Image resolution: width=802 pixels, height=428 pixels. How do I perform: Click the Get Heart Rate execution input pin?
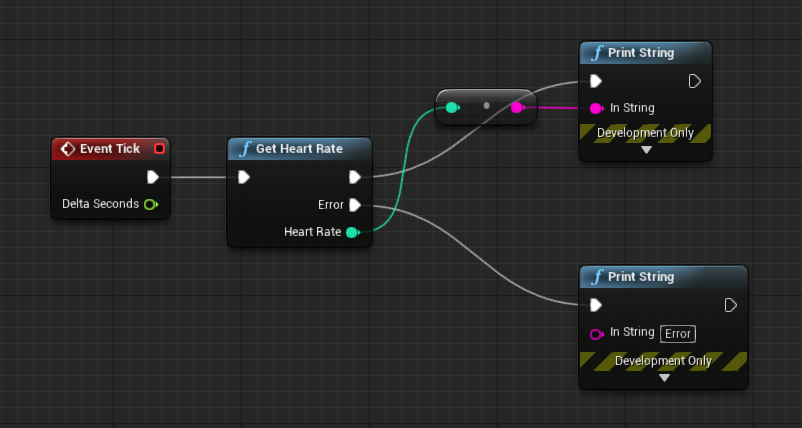click(244, 178)
